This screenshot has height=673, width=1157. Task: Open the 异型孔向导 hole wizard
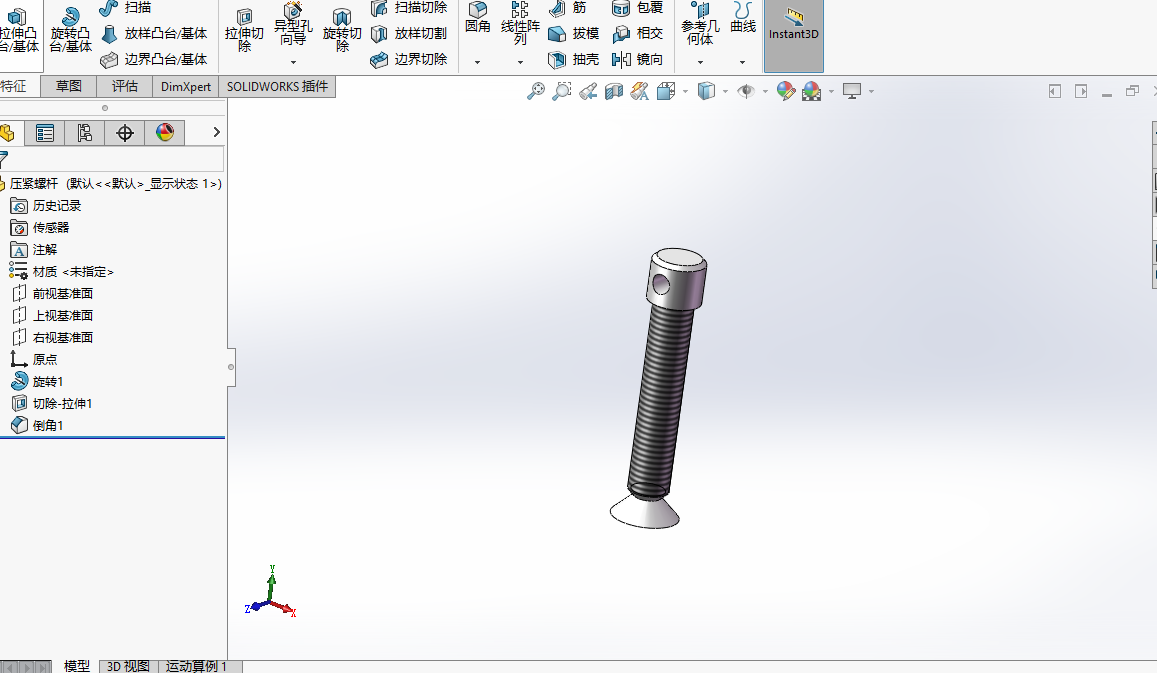(x=293, y=25)
